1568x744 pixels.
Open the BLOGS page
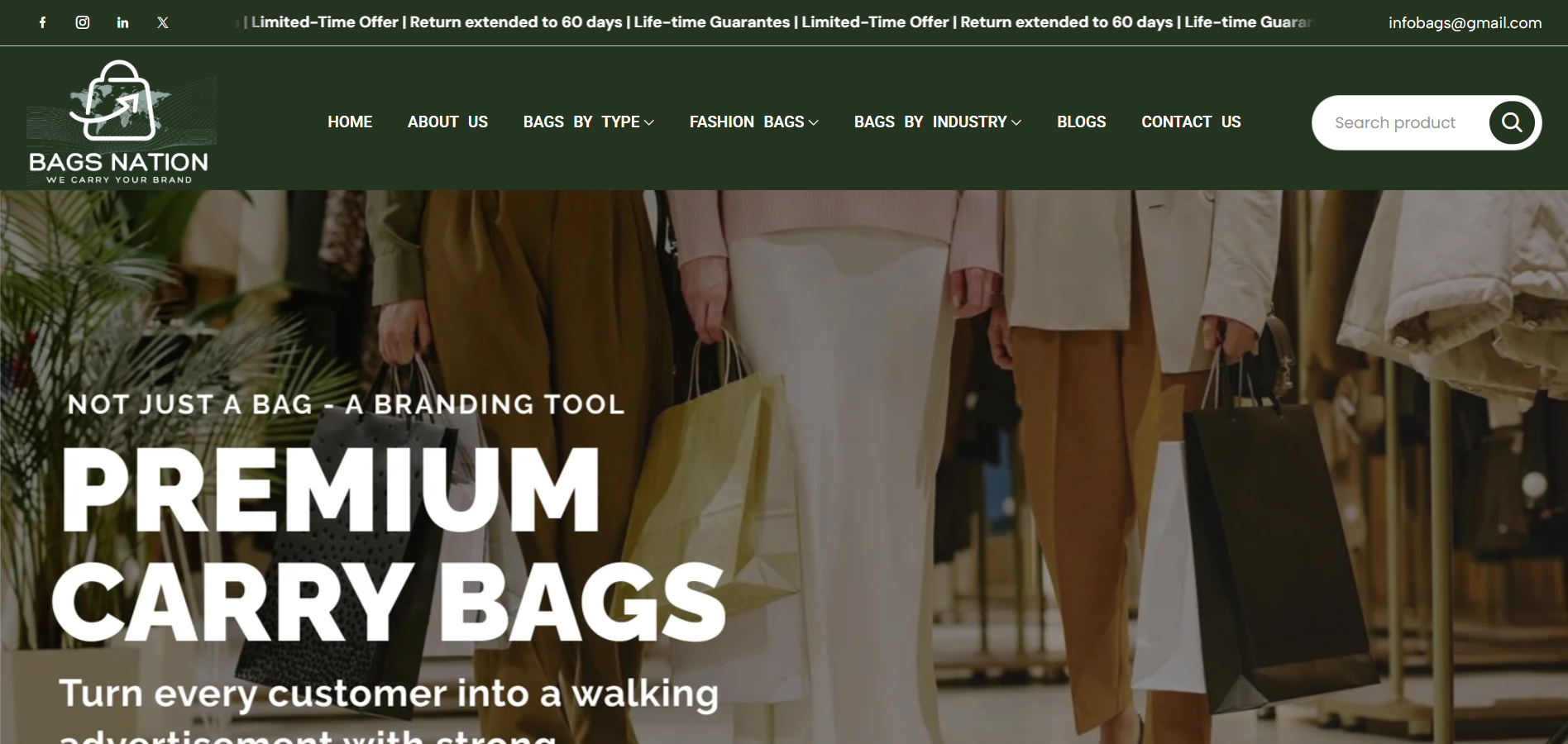pyautogui.click(x=1081, y=122)
